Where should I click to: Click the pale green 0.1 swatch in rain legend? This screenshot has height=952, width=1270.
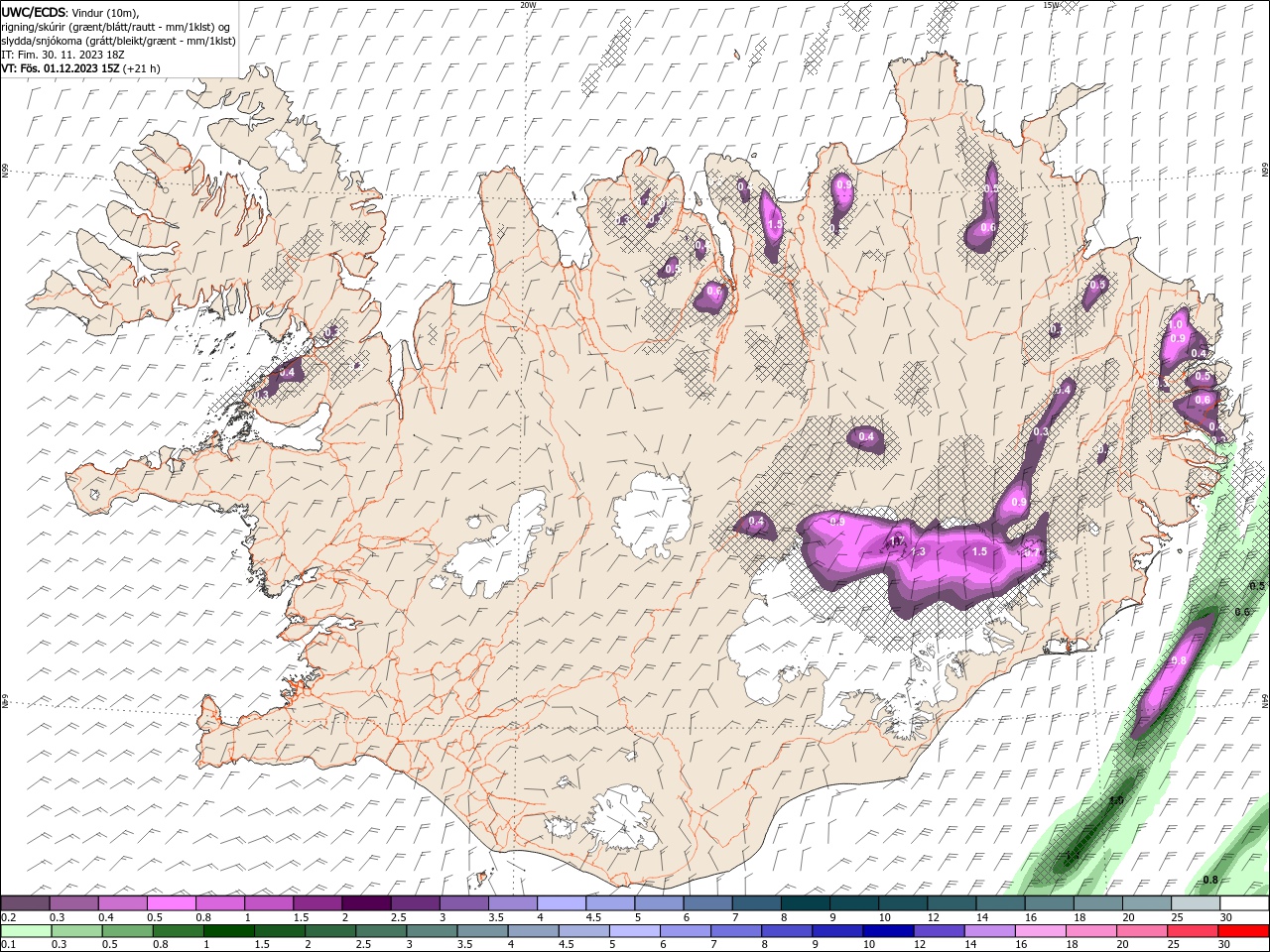[x=26, y=931]
